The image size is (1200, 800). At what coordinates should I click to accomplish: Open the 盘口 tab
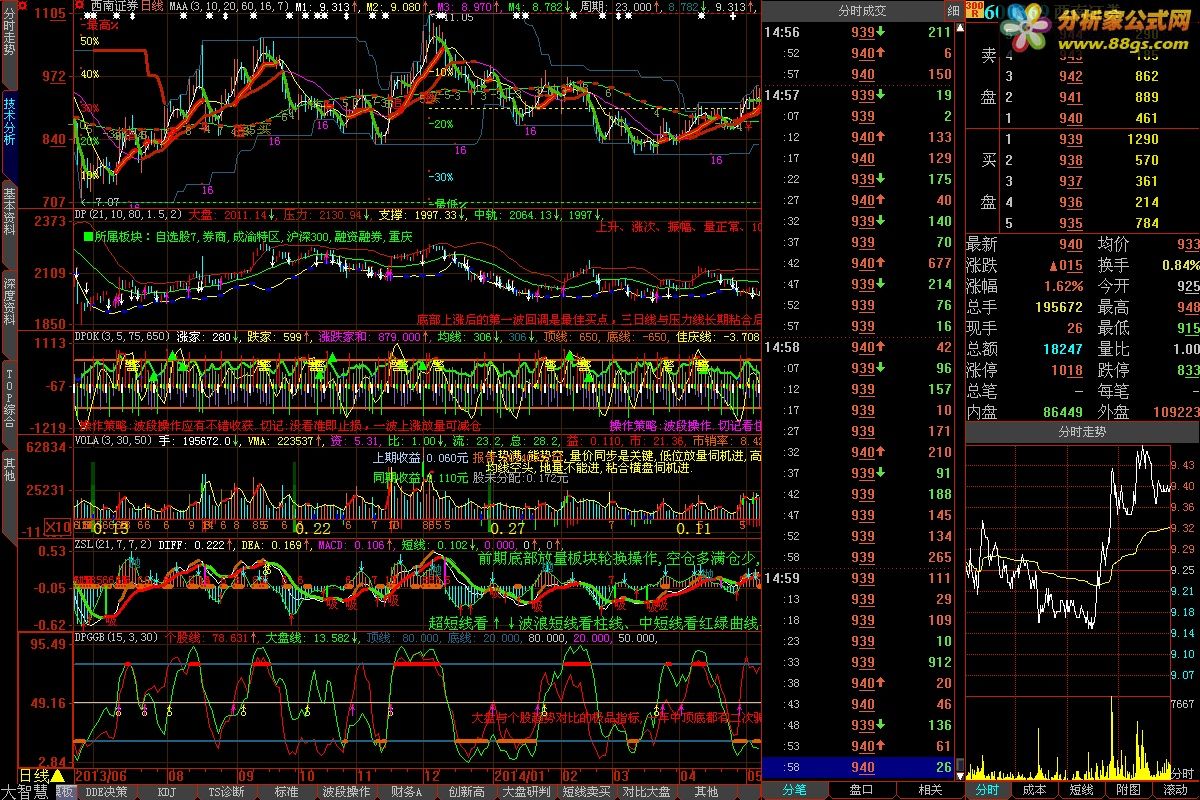click(861, 790)
